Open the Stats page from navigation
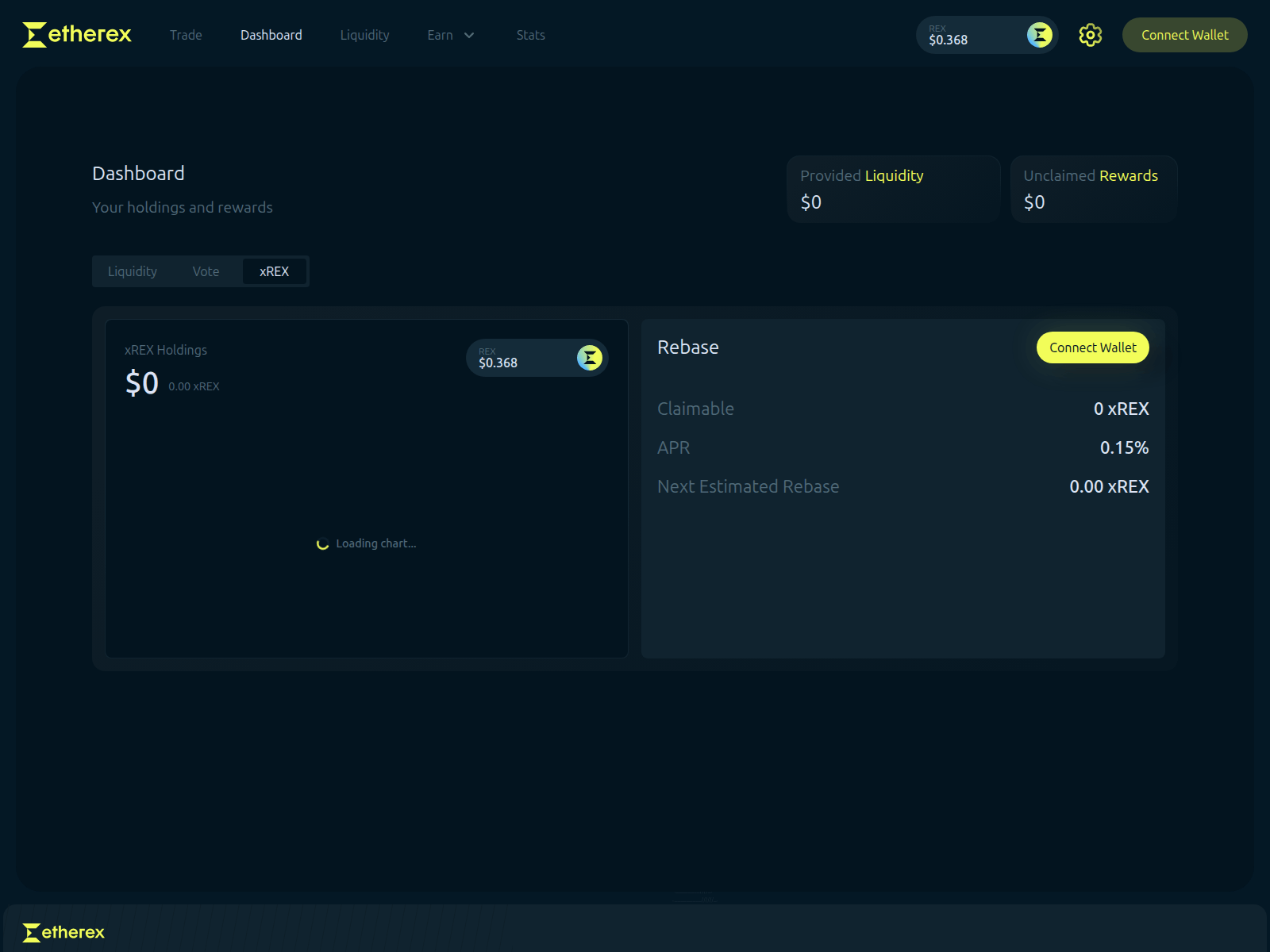This screenshot has height=952, width=1270. pos(530,35)
